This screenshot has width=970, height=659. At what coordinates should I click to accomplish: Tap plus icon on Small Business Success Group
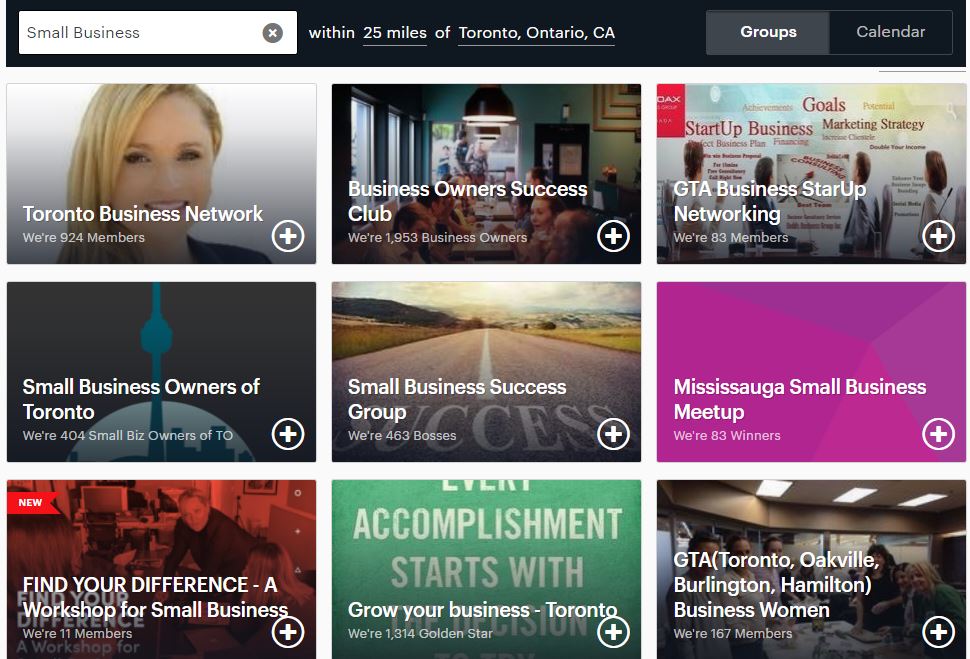click(x=614, y=434)
